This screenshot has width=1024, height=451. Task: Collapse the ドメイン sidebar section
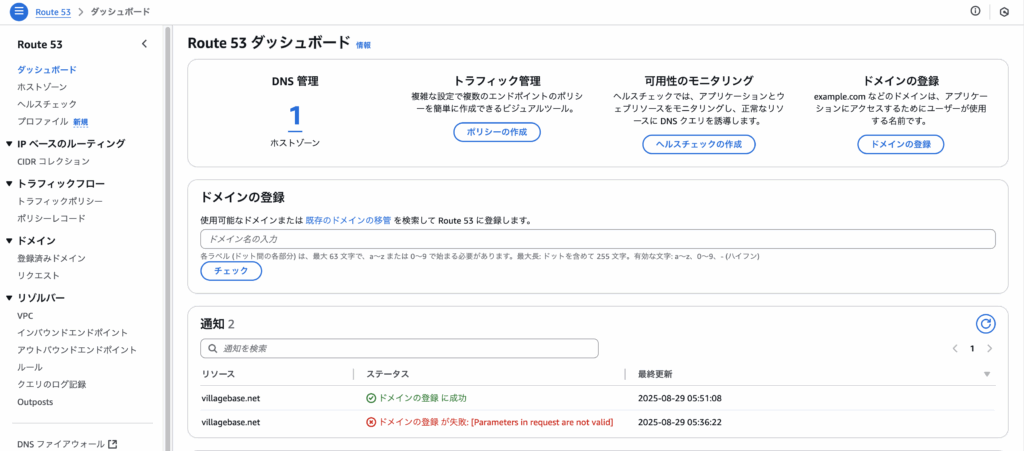pyautogui.click(x=8, y=241)
